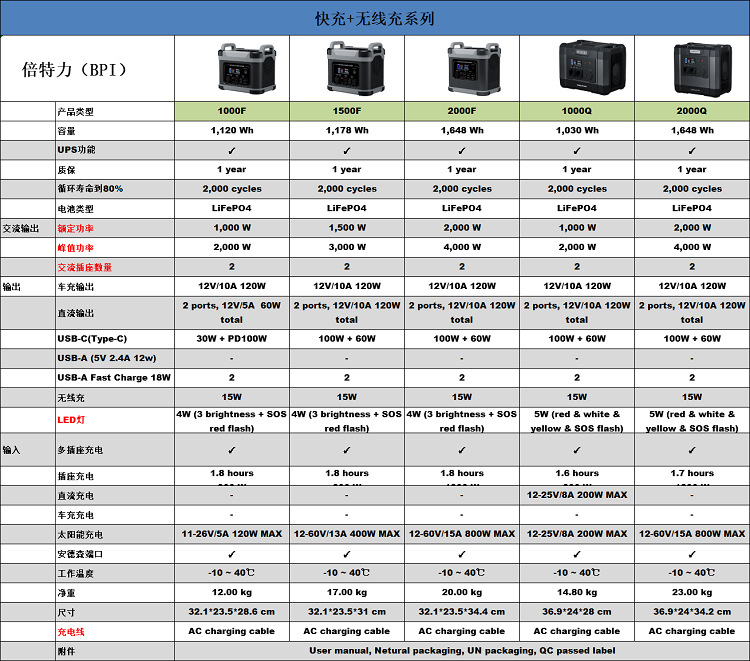Click the USB-A (5V 2.4A 12w) label

click(107, 358)
